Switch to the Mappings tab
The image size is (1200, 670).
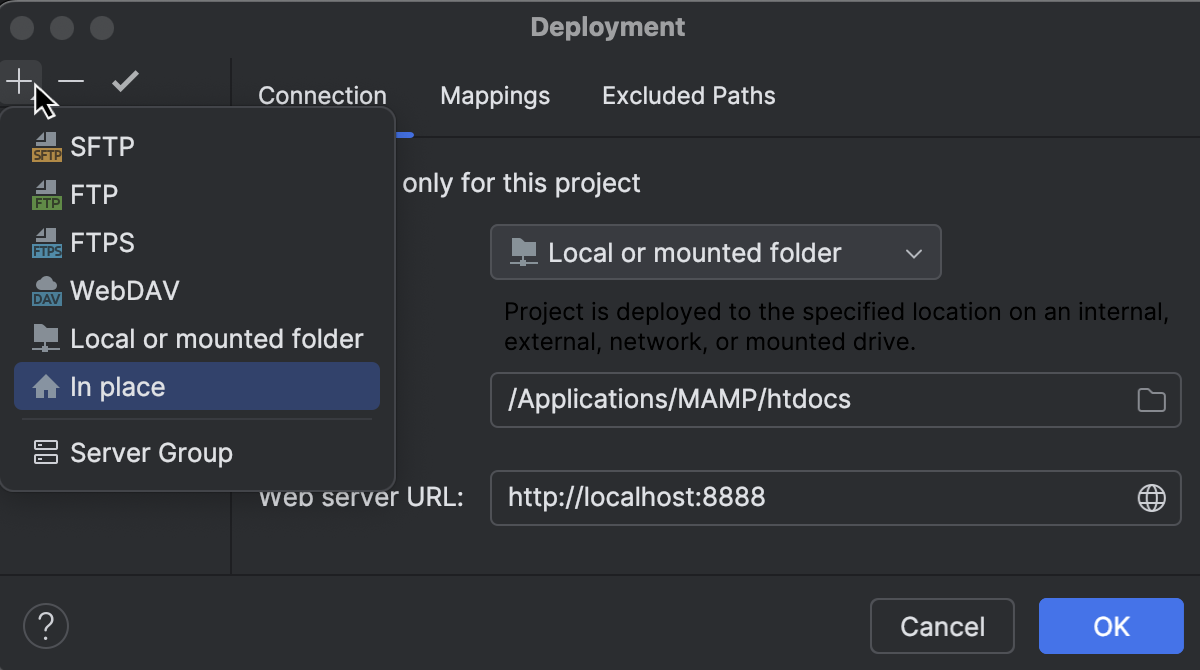click(494, 95)
